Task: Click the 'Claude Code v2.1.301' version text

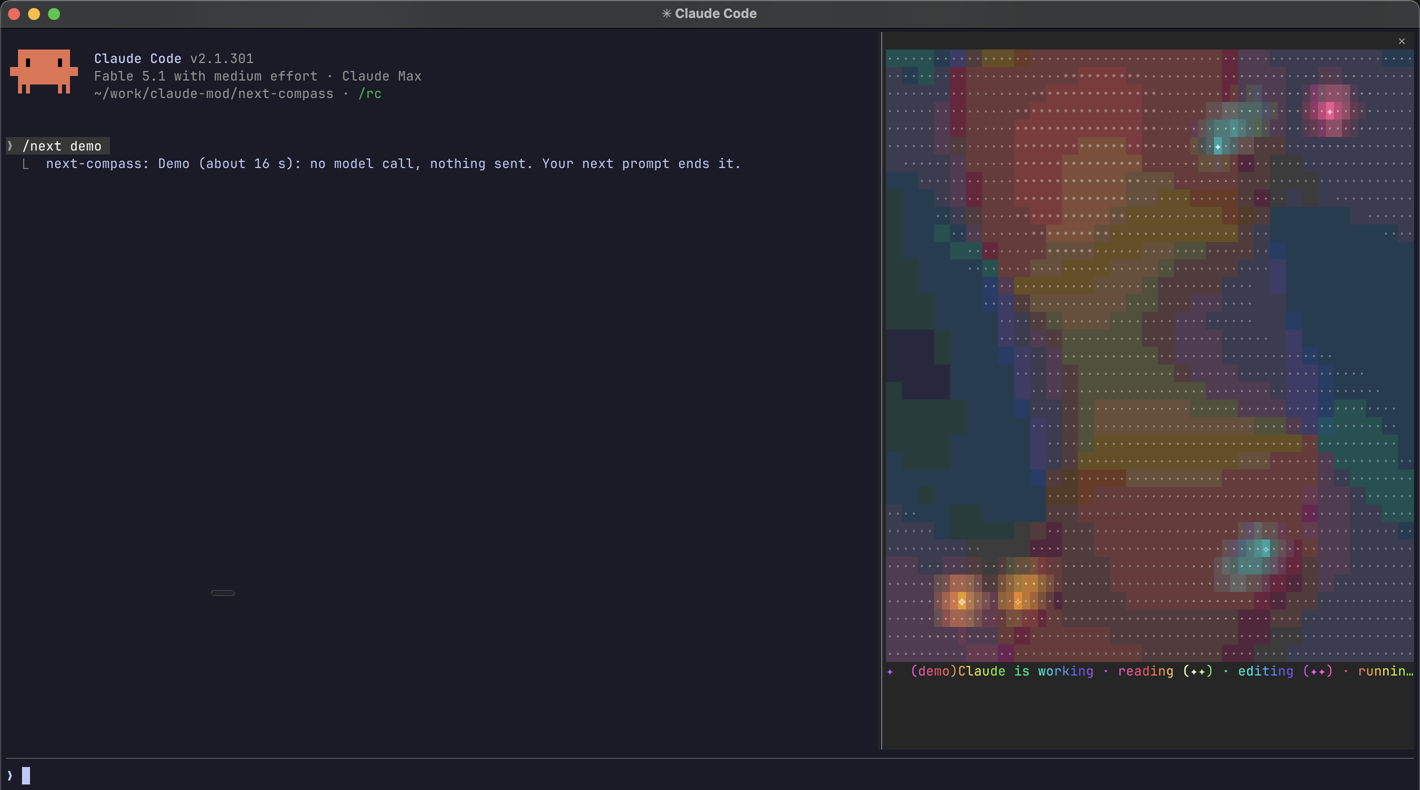Action: coord(174,59)
